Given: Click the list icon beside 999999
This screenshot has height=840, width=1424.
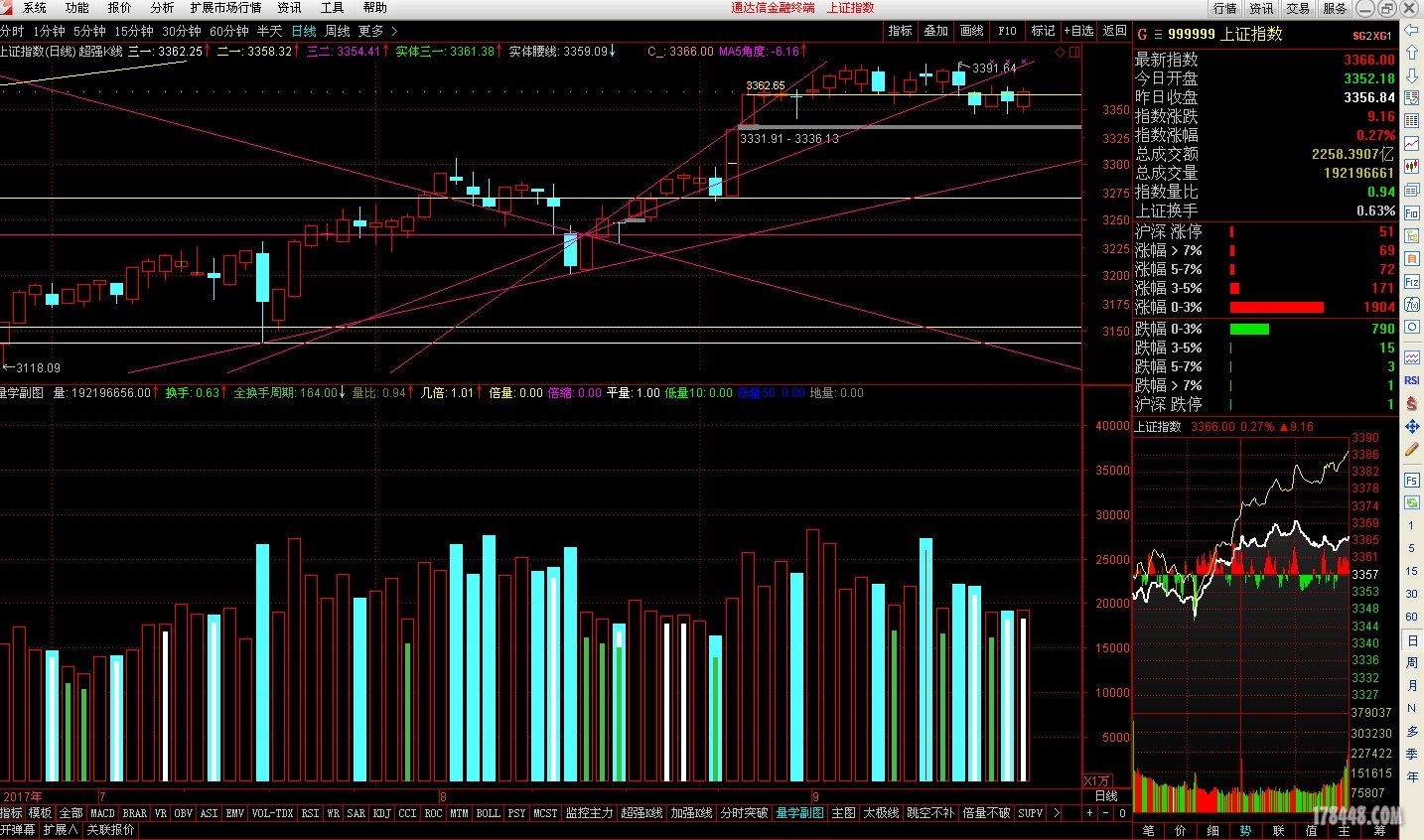Looking at the screenshot, I should pos(1158,34).
